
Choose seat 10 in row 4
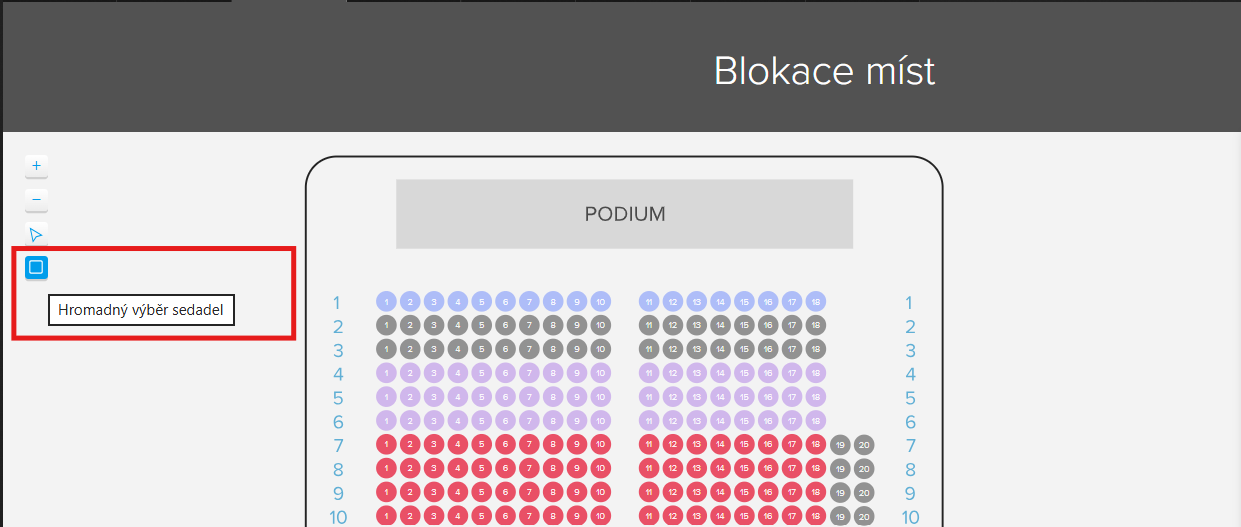pyautogui.click(x=600, y=374)
